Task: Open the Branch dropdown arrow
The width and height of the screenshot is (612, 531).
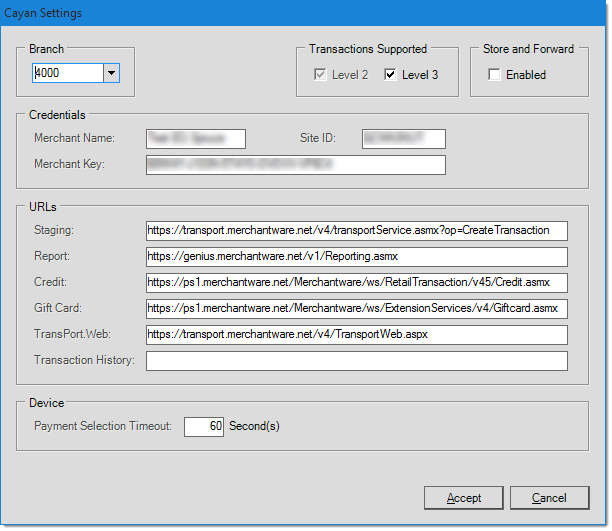Action: coord(111,73)
